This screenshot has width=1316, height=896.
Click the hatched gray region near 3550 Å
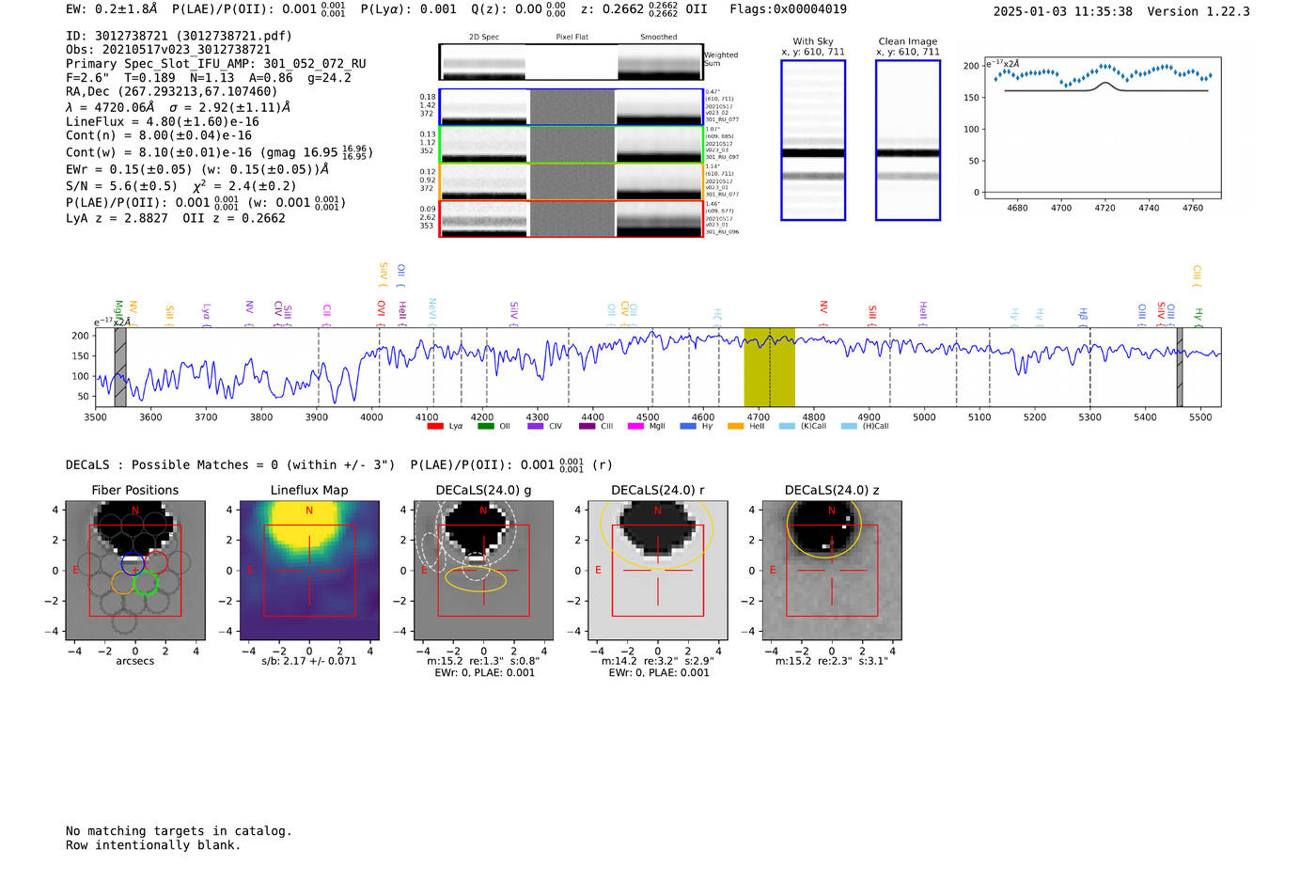(x=120, y=367)
